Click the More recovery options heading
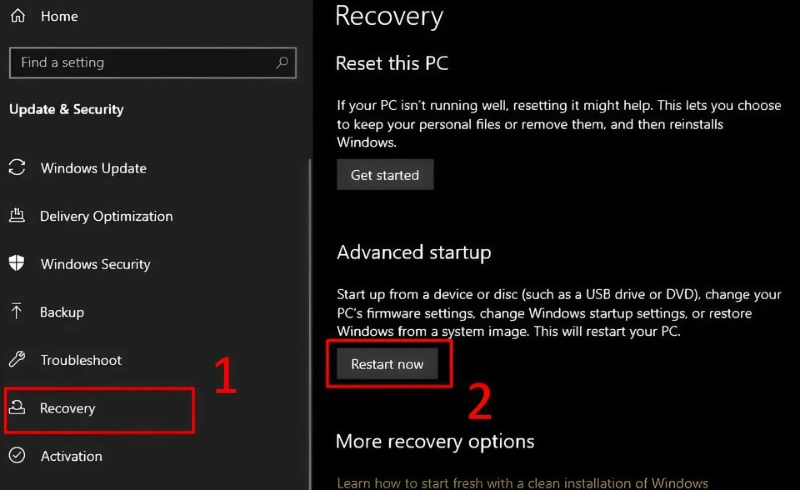 (x=435, y=441)
